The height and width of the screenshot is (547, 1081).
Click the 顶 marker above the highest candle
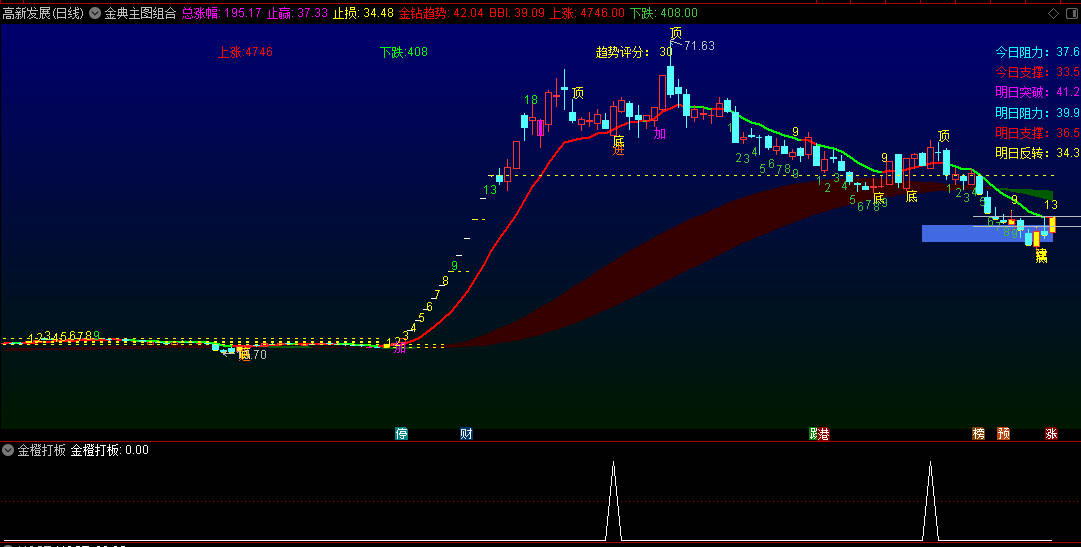click(676, 32)
